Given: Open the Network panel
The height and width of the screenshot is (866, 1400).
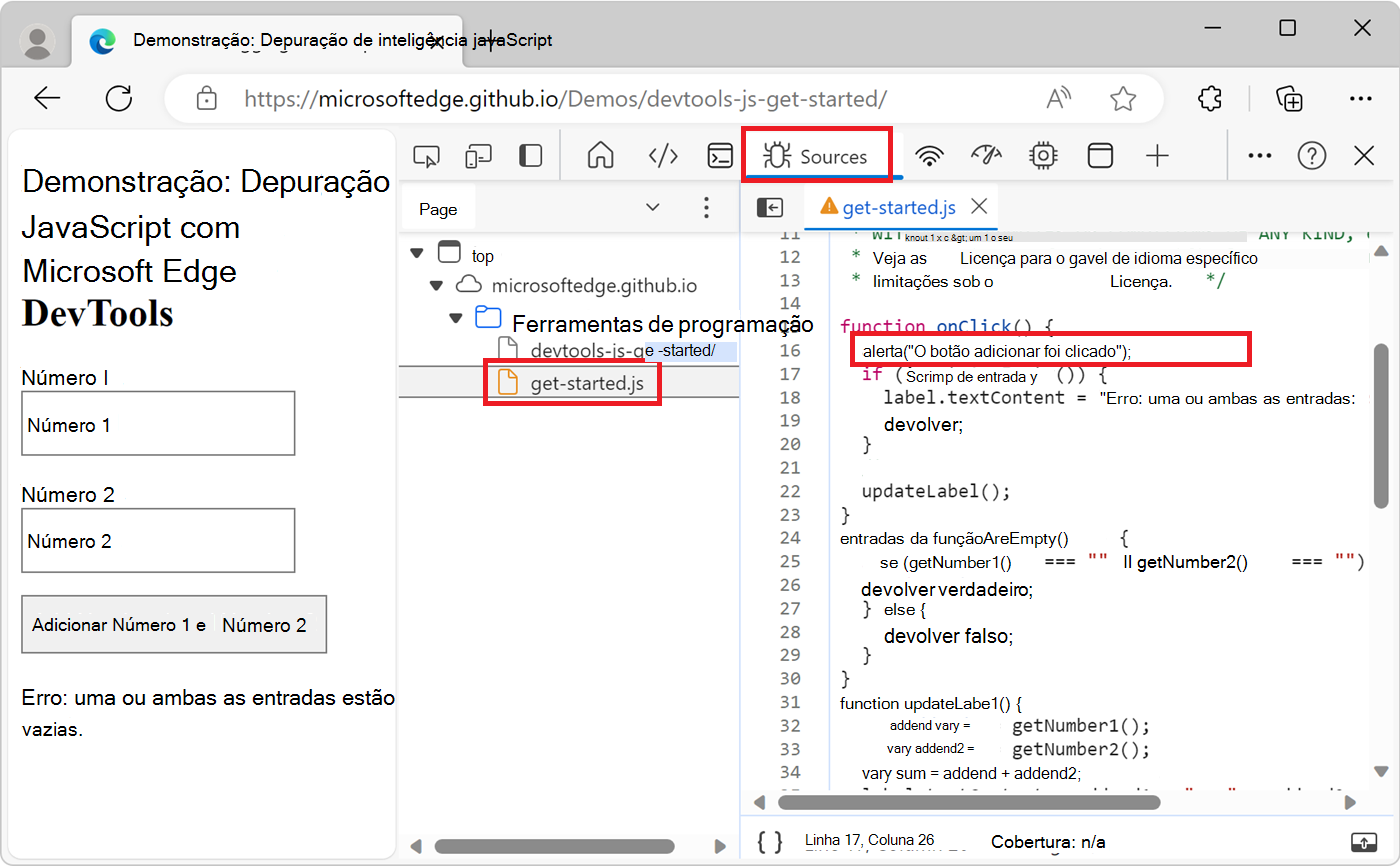Looking at the screenshot, I should (x=929, y=155).
